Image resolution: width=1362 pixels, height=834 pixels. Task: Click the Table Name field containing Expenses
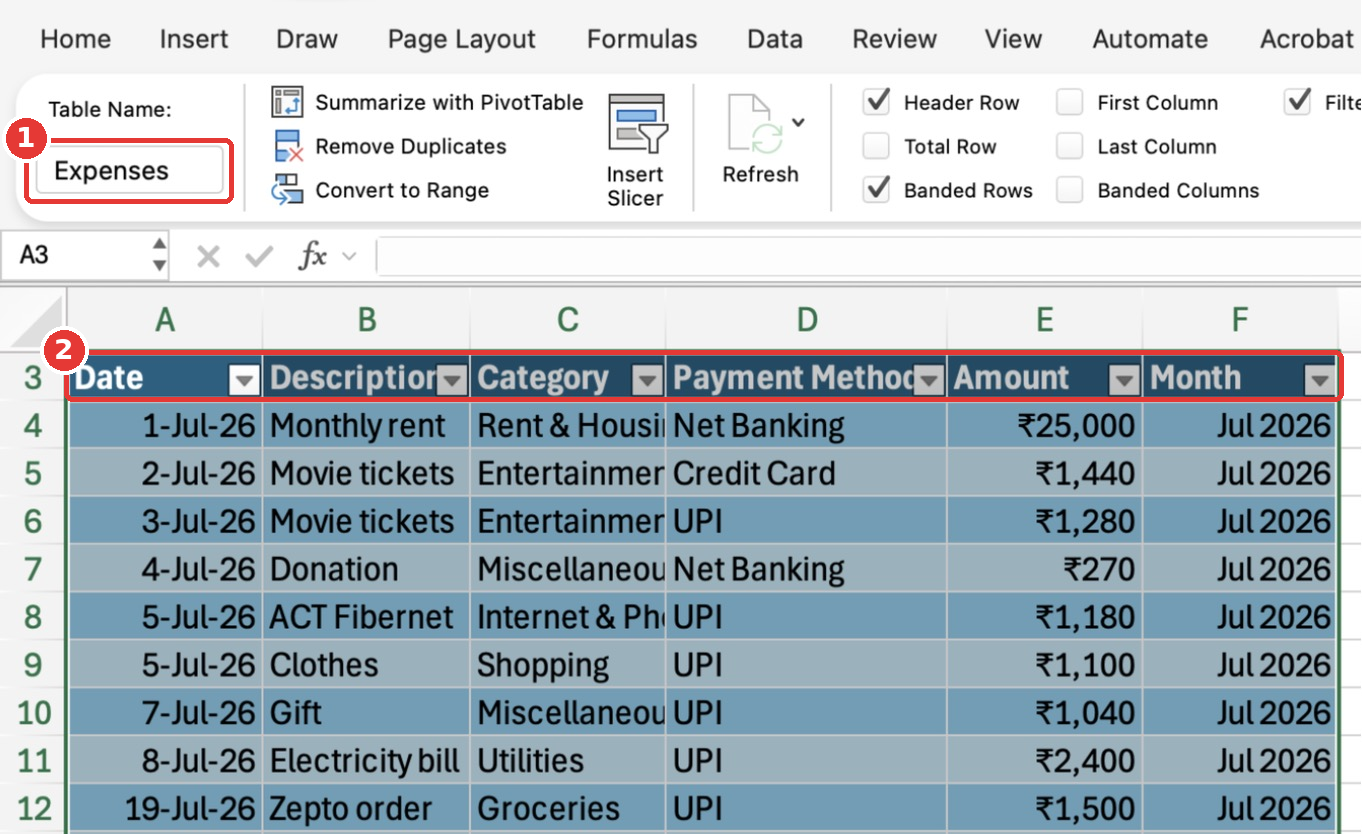click(129, 171)
